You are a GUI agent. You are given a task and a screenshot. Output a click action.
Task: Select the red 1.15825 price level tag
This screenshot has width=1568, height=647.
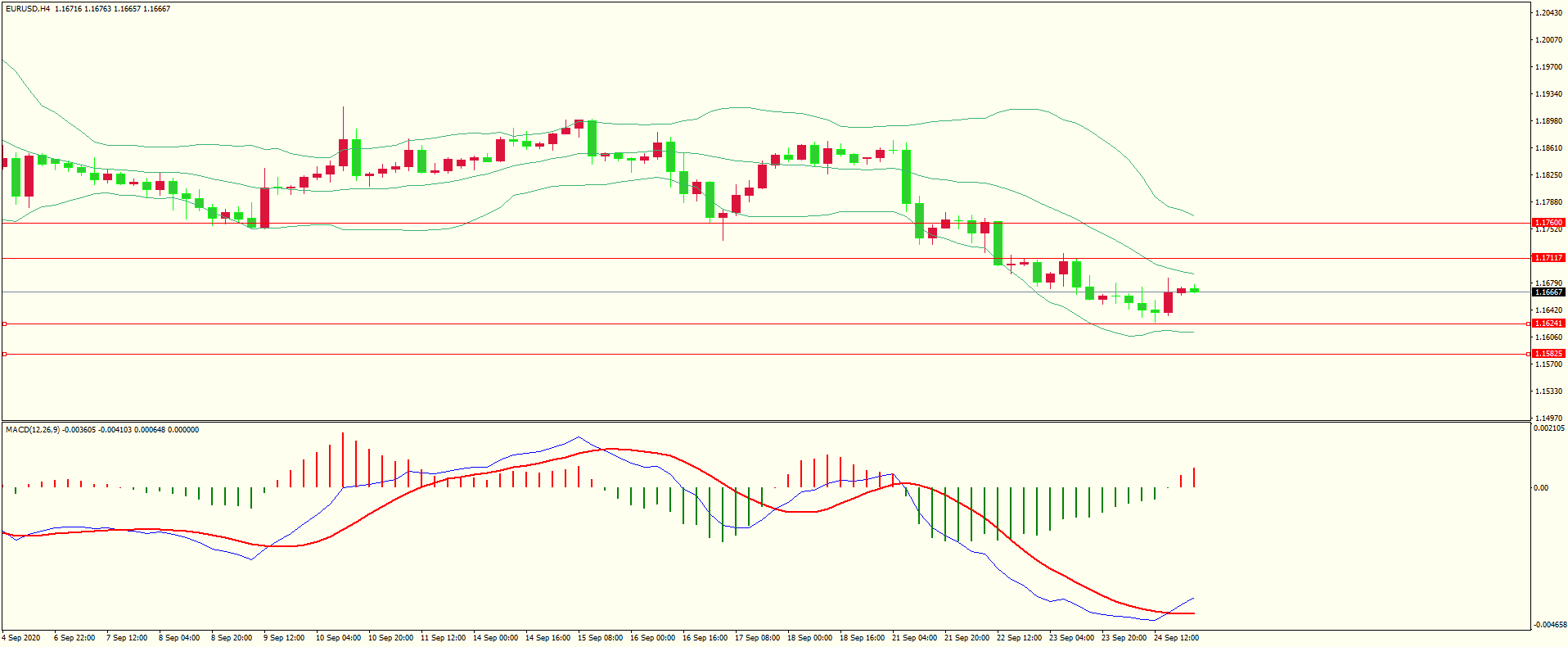[1548, 354]
